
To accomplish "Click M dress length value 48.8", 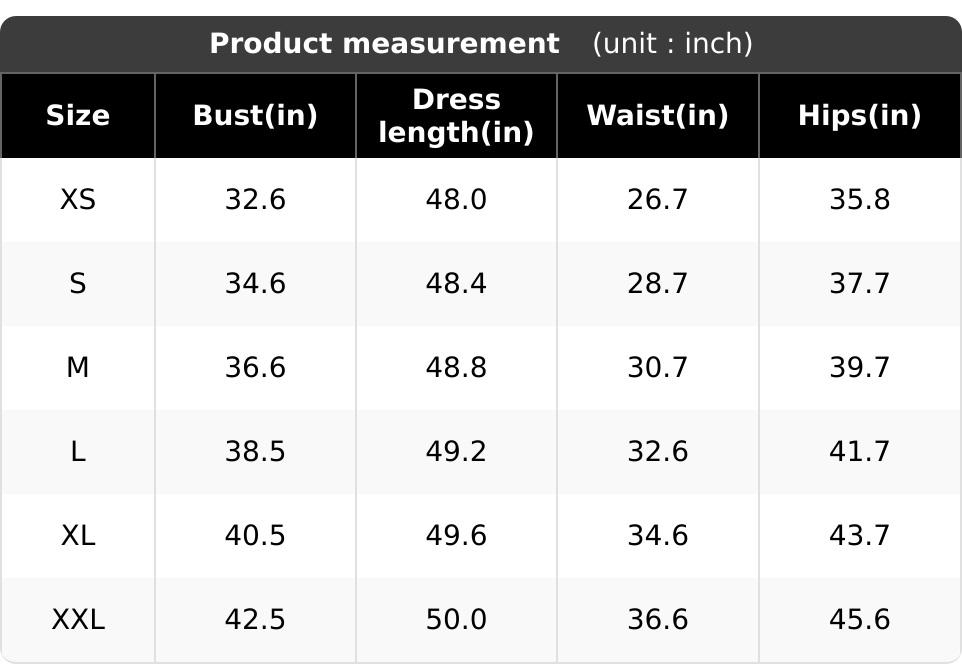I will [456, 368].
